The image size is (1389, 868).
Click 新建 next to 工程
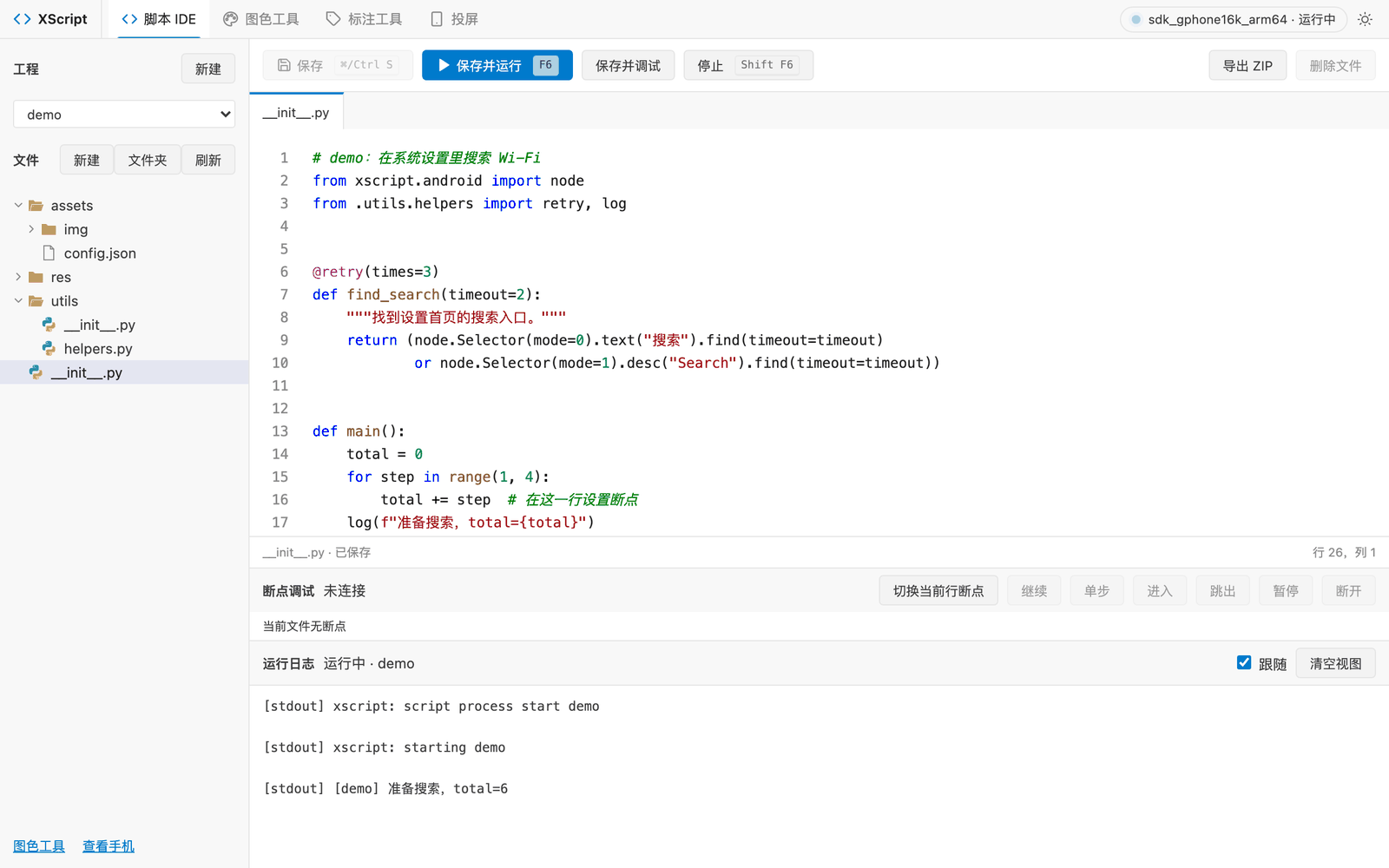tap(208, 69)
